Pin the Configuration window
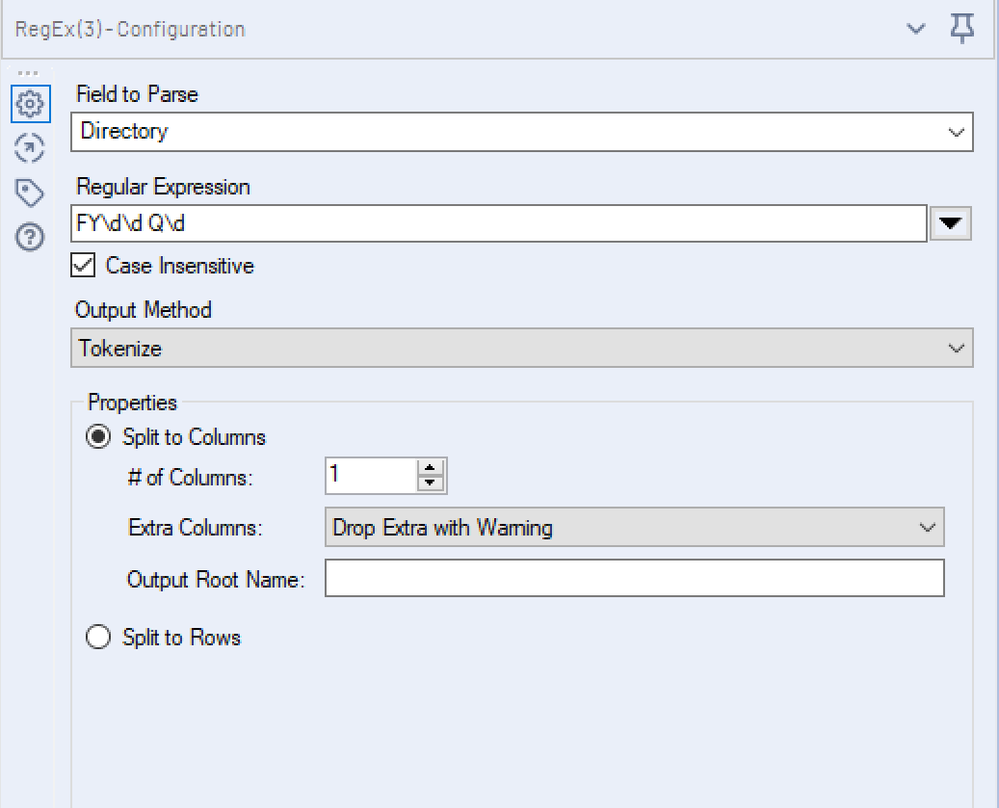This screenshot has width=999, height=808. click(961, 29)
